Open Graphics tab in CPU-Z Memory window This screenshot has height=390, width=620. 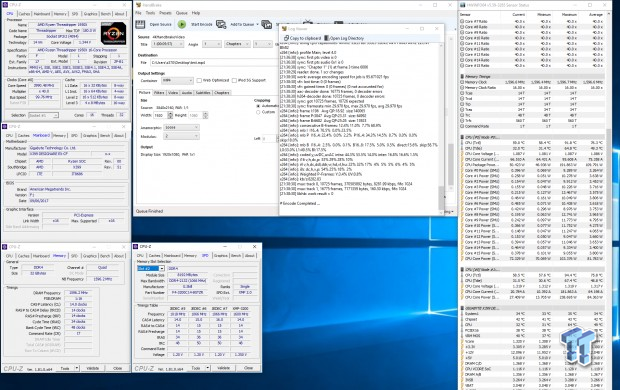(x=89, y=256)
